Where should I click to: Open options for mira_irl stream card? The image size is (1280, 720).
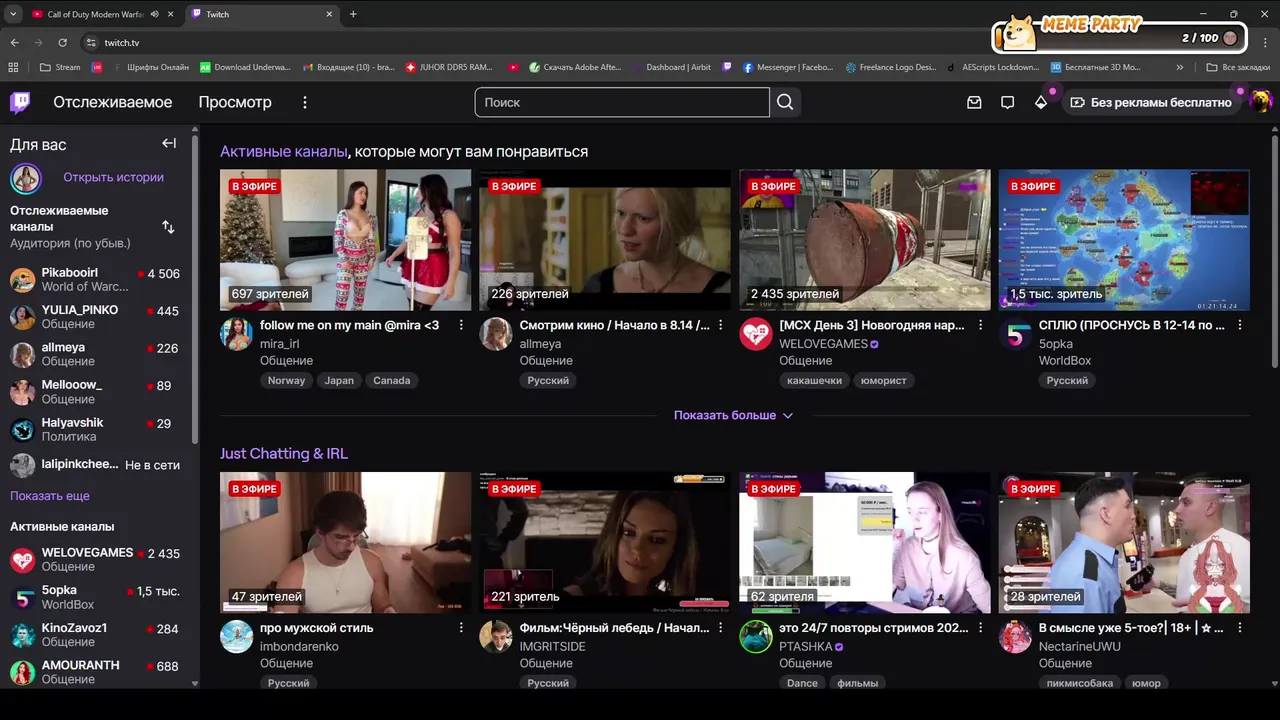(461, 325)
